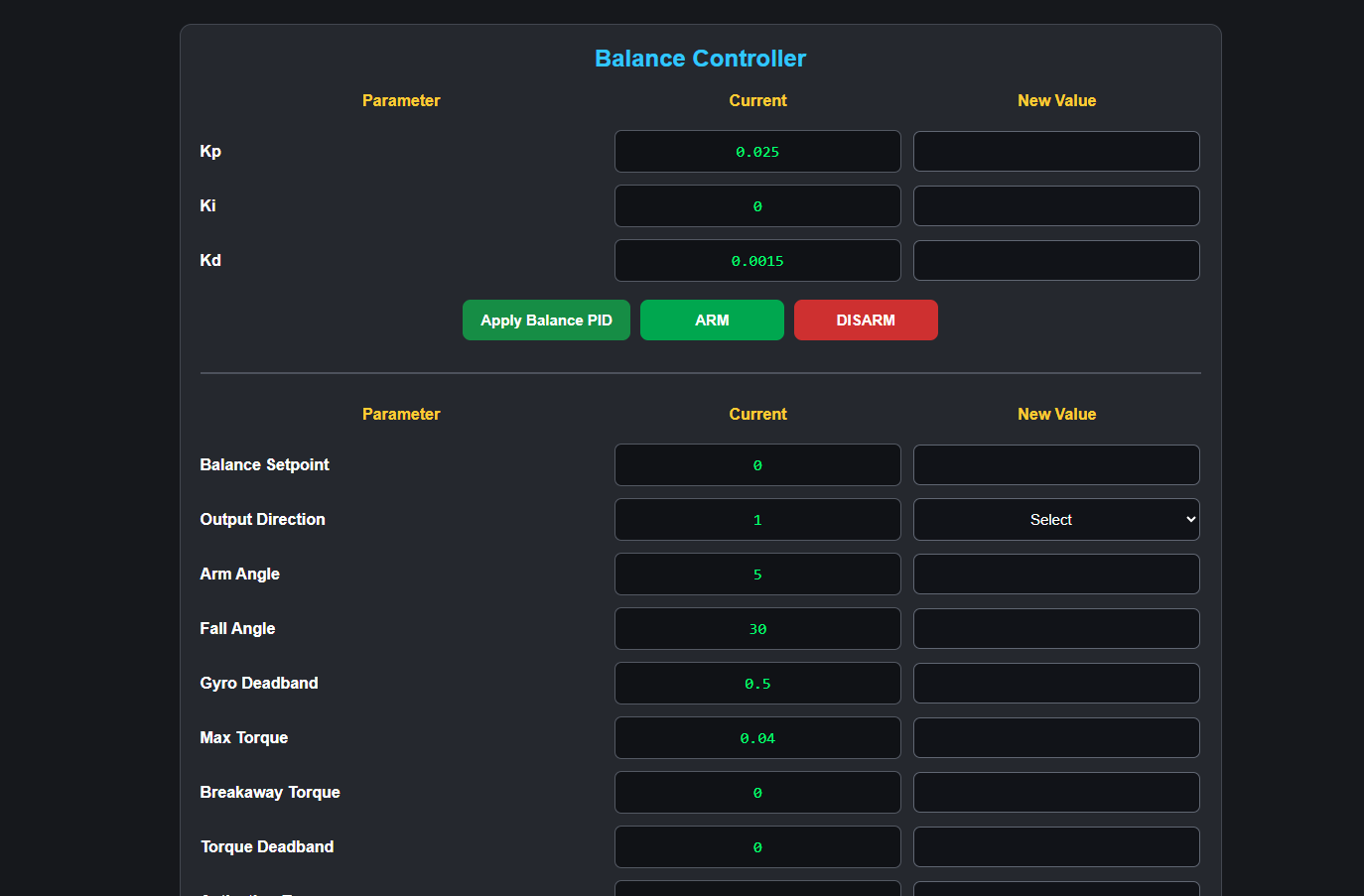Click the red DISARM button
This screenshot has width=1364, height=896.
[x=866, y=320]
